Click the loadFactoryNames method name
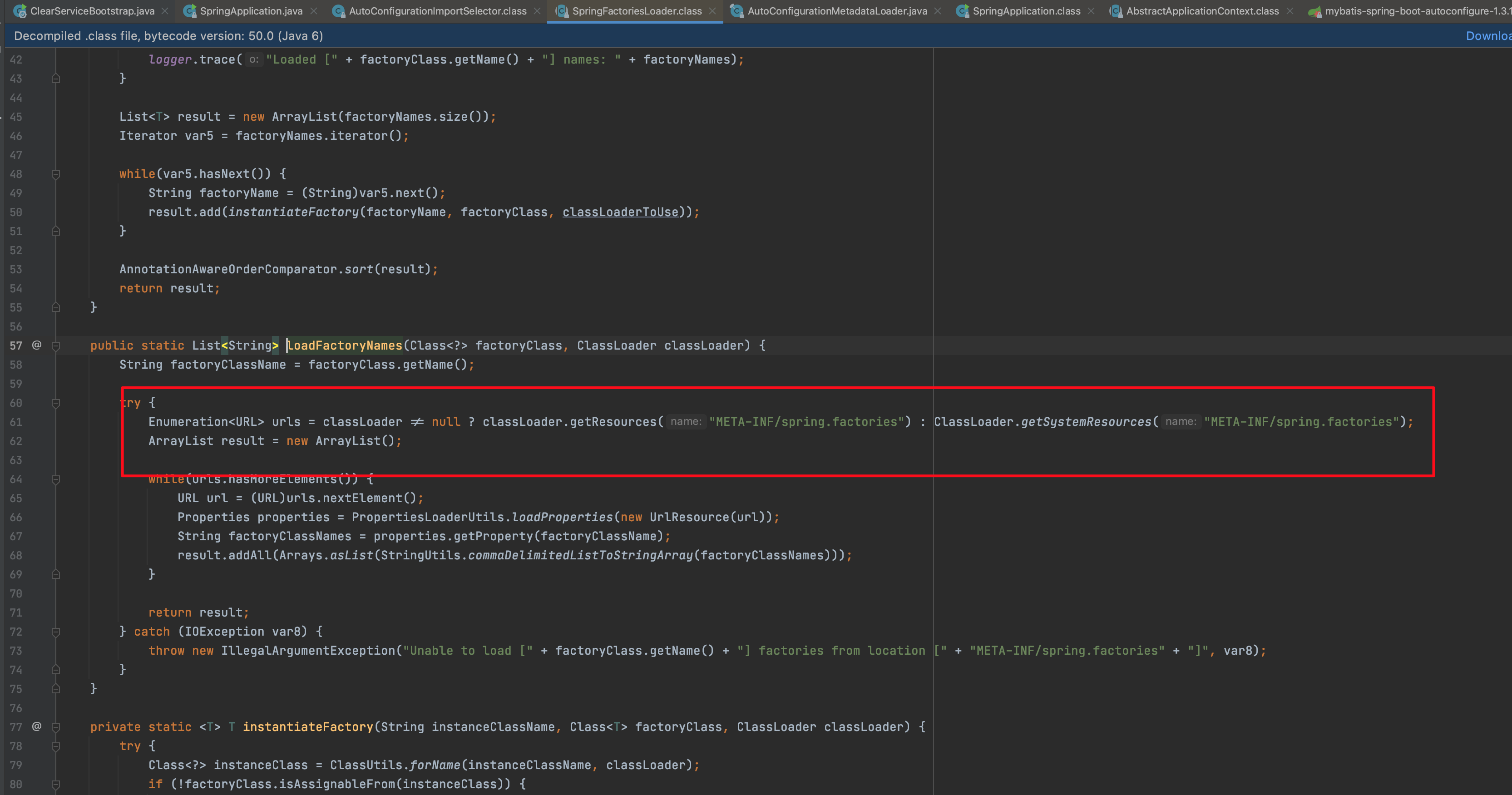Image resolution: width=1512 pixels, height=795 pixels. coord(345,346)
